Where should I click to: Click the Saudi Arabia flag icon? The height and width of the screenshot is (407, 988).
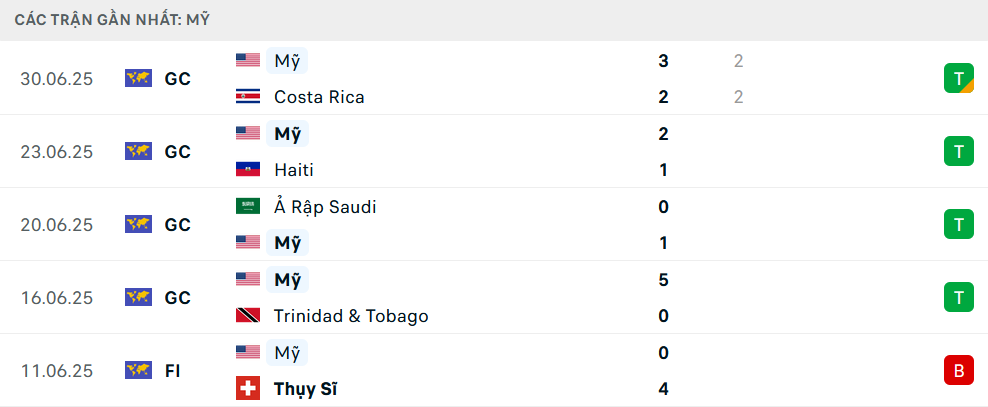pos(248,206)
